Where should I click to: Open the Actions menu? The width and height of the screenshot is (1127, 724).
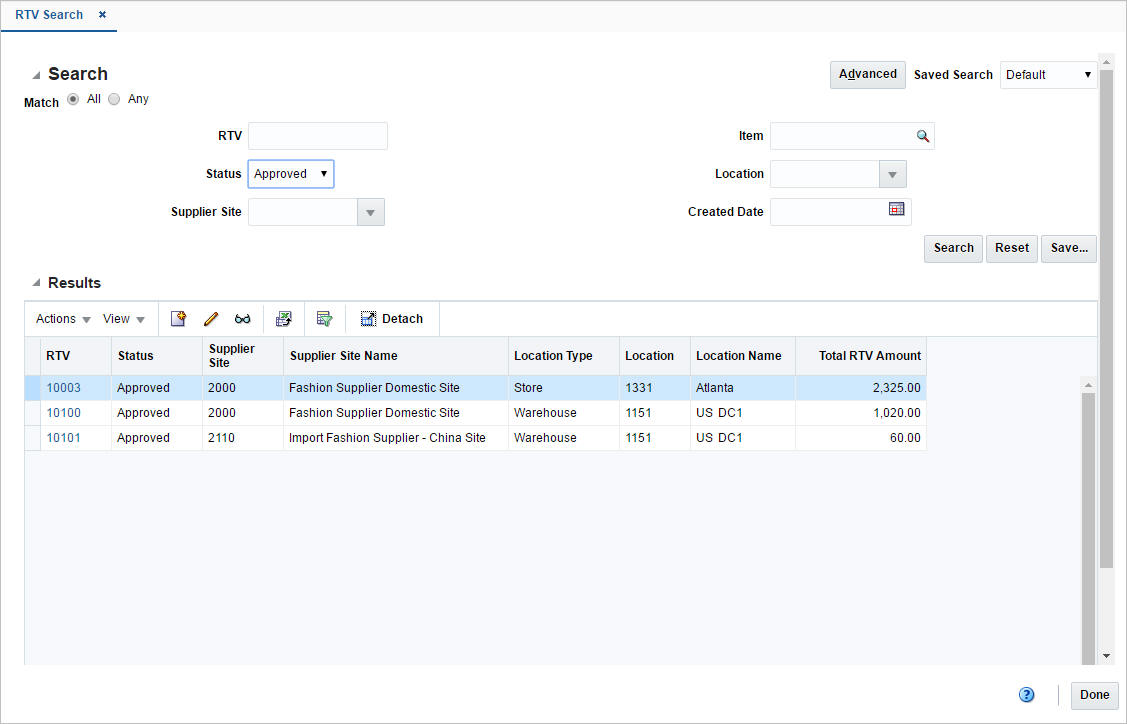tap(63, 319)
